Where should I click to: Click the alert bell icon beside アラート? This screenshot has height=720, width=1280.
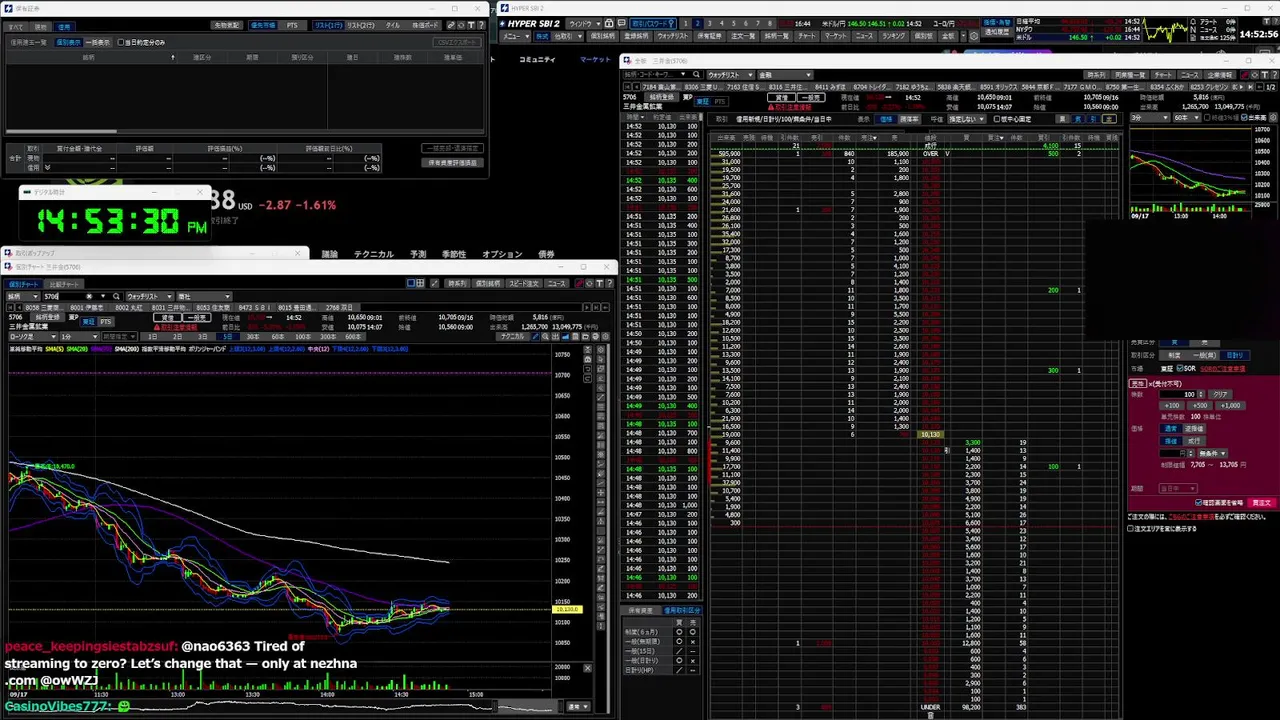tap(1192, 21)
